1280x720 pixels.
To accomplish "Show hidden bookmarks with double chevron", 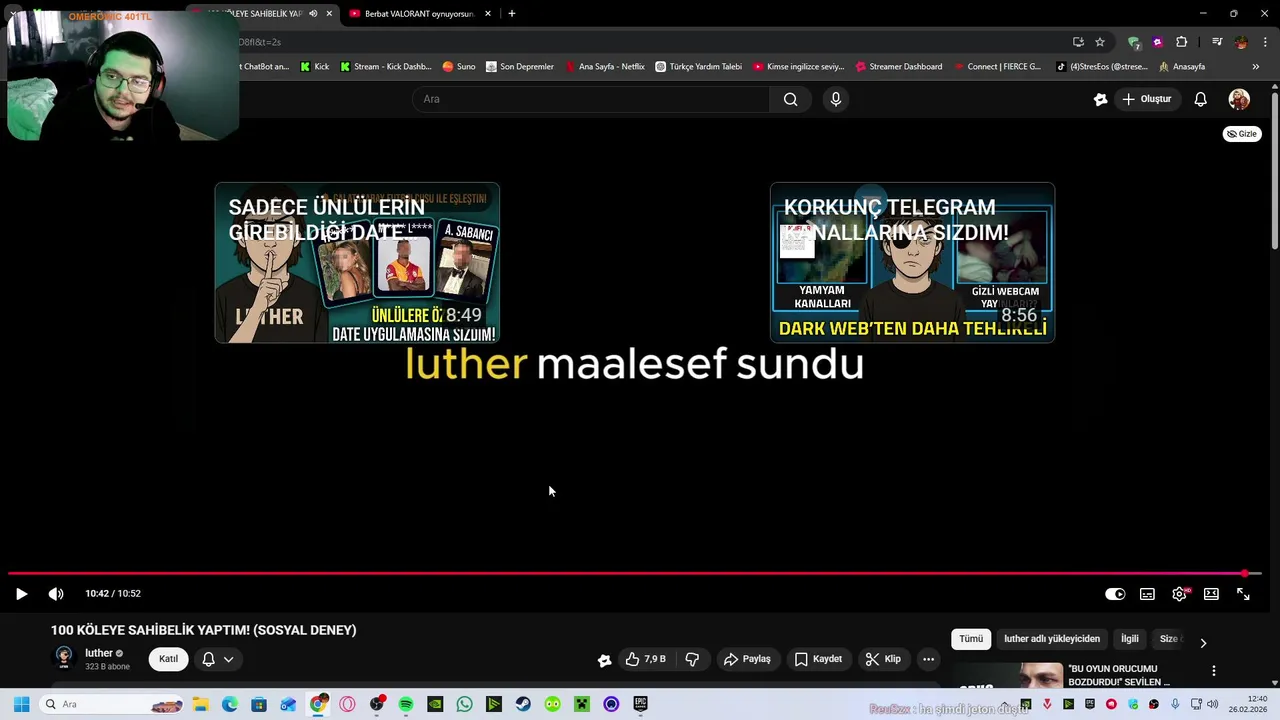I will [1256, 67].
